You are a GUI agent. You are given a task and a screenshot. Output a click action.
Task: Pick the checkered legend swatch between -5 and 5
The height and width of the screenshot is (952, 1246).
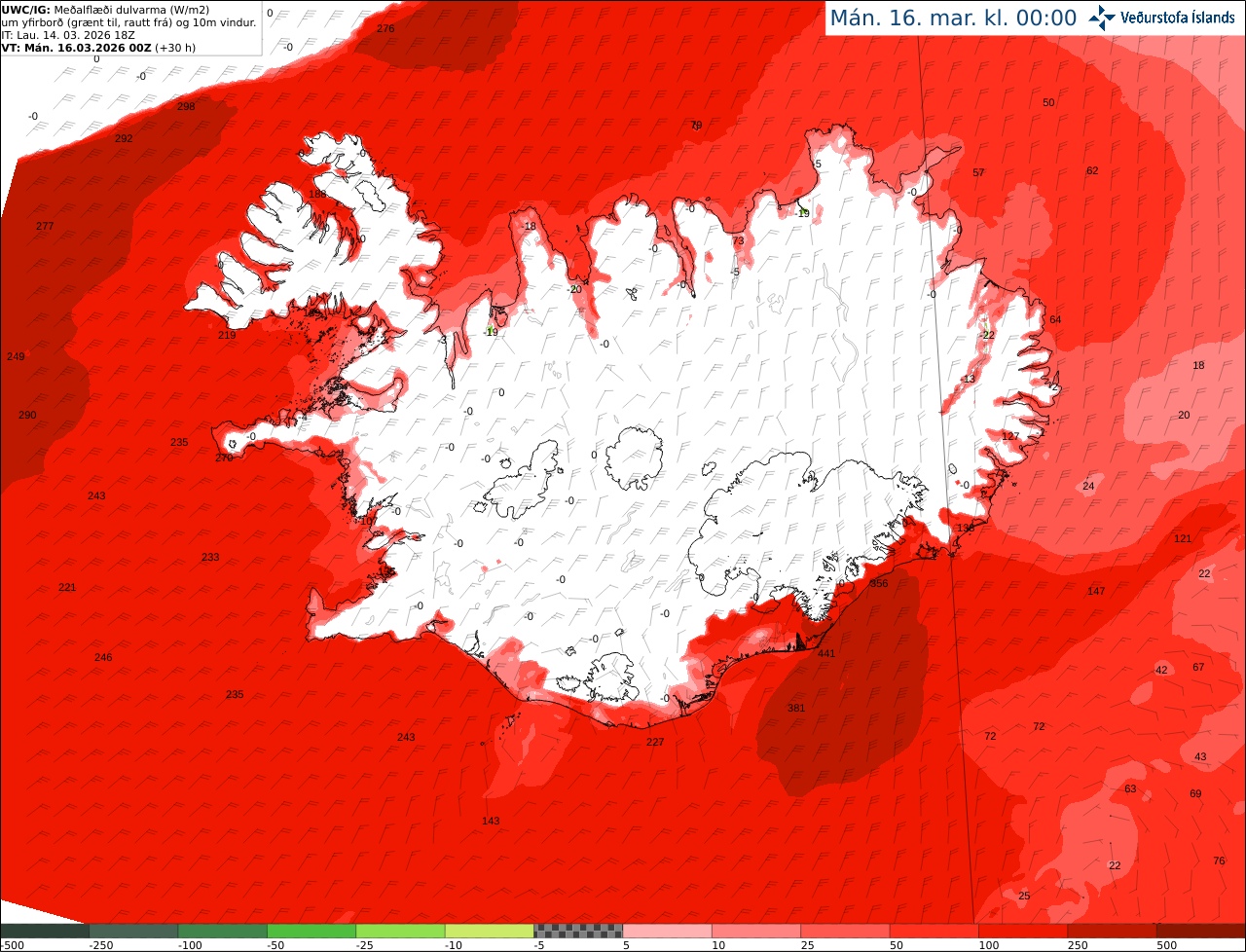[x=578, y=931]
